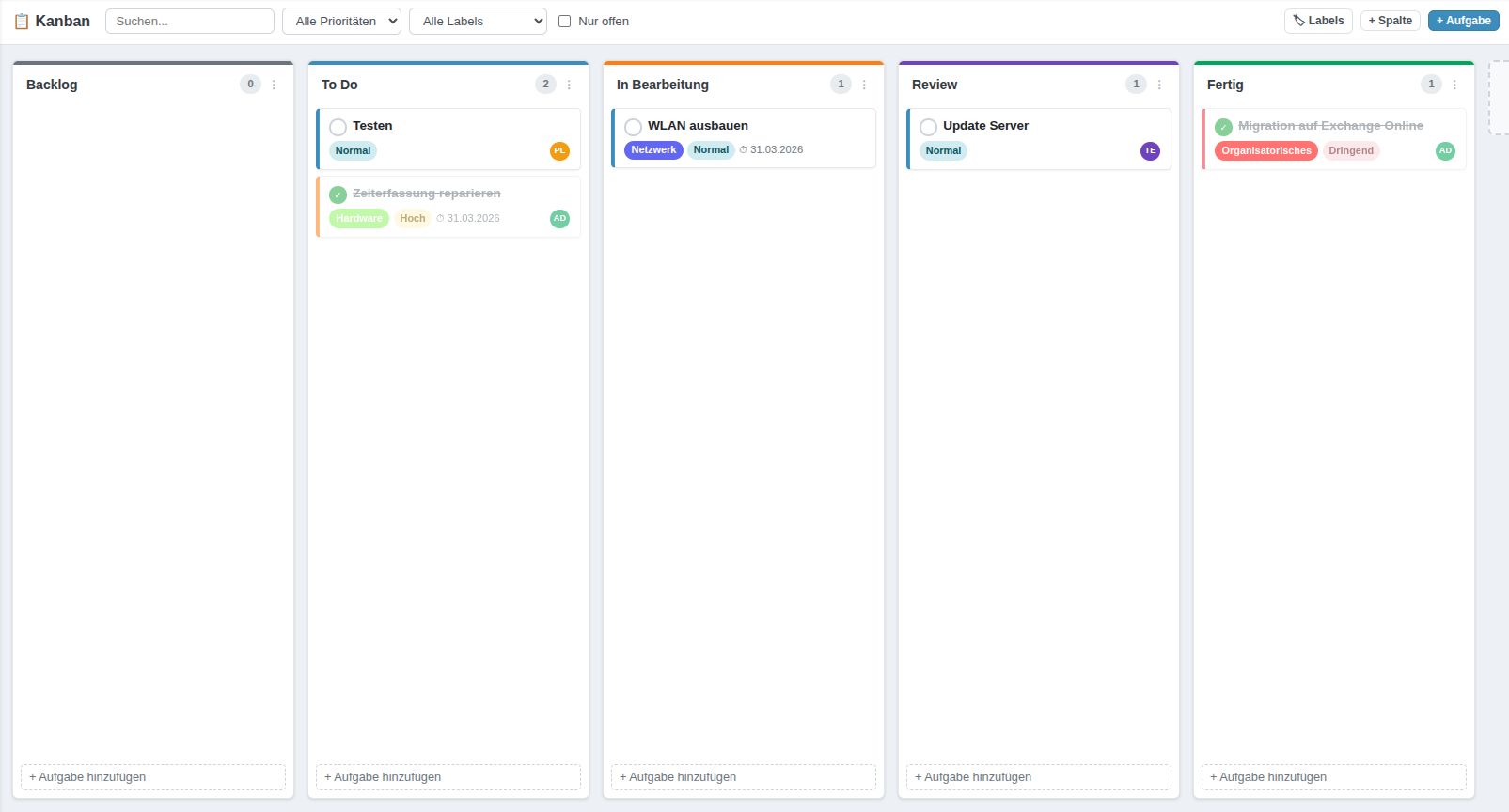Image resolution: width=1509 pixels, height=812 pixels.
Task: Click Normal priority on Update Server card
Action: point(943,150)
